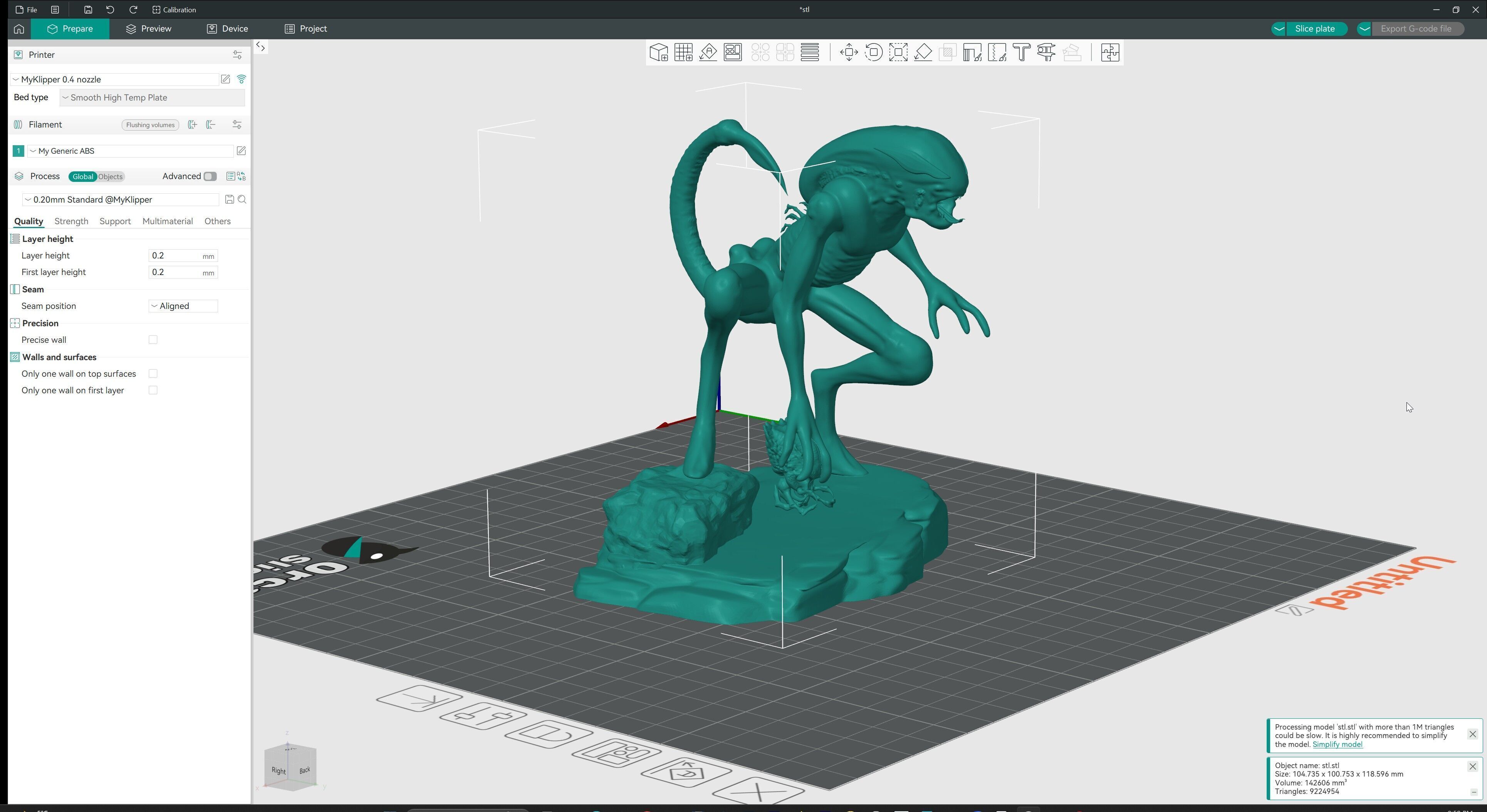
Task: Switch to the Project tab
Action: (x=306, y=29)
